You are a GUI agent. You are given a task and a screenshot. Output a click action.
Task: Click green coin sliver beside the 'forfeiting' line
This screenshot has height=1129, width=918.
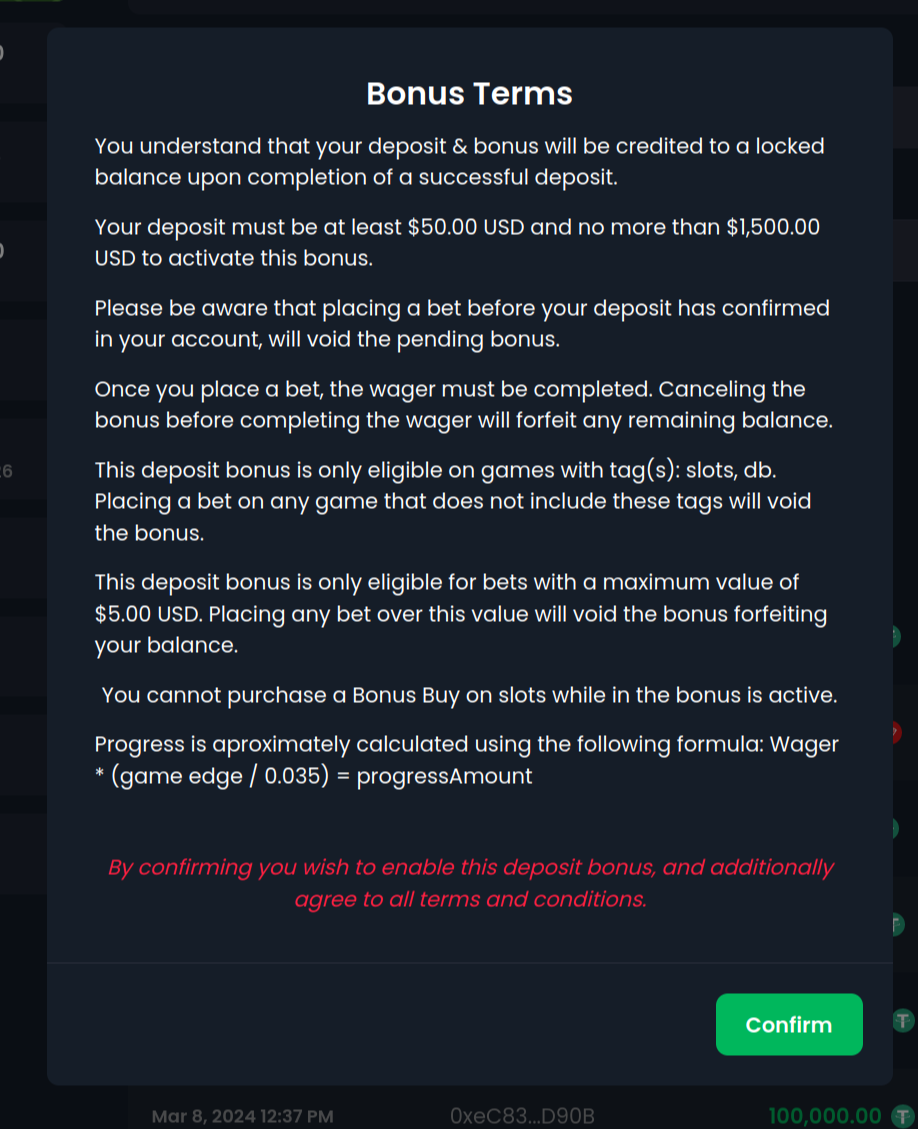(897, 636)
